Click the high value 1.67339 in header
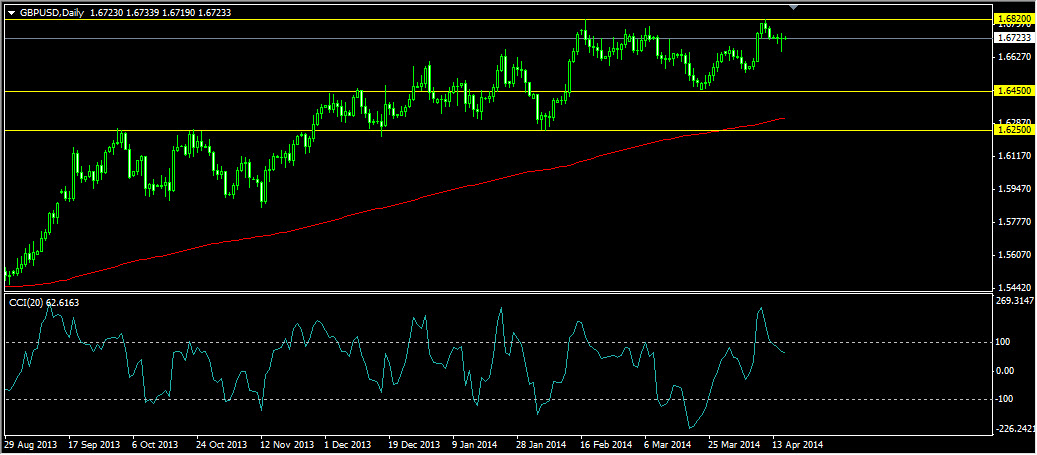This screenshot has height=455, width=1037. point(142,12)
